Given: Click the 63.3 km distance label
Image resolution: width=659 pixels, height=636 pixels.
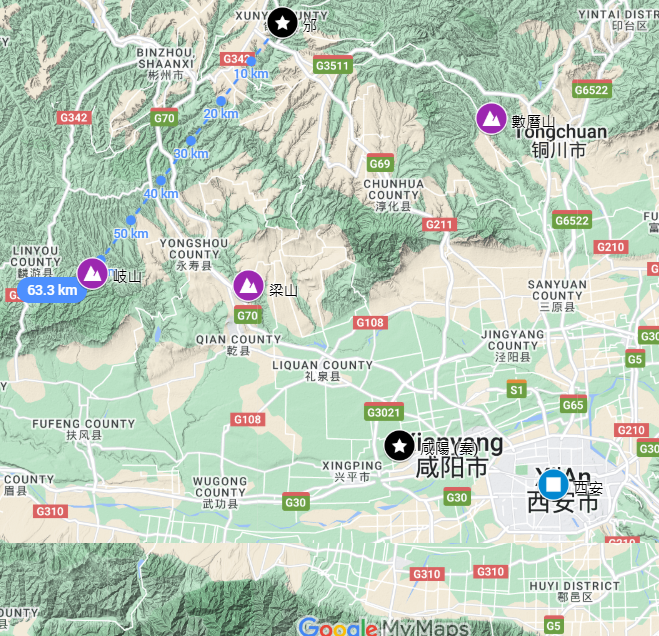Looking at the screenshot, I should coord(52,290).
